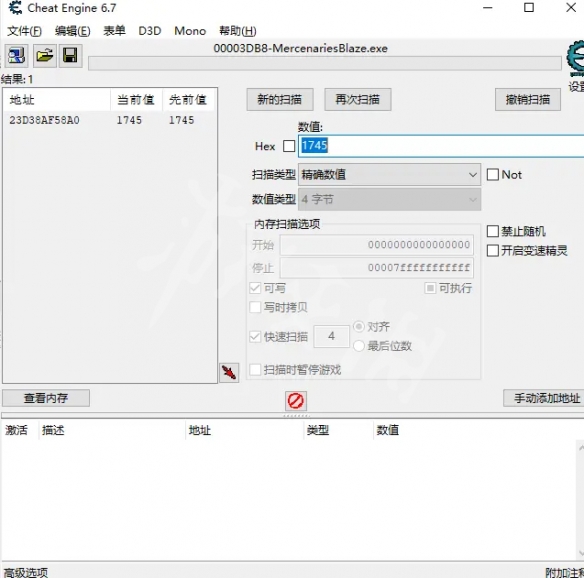The height and width of the screenshot is (578, 584).
Task: Open the 帮助(H) menu
Action: (238, 31)
